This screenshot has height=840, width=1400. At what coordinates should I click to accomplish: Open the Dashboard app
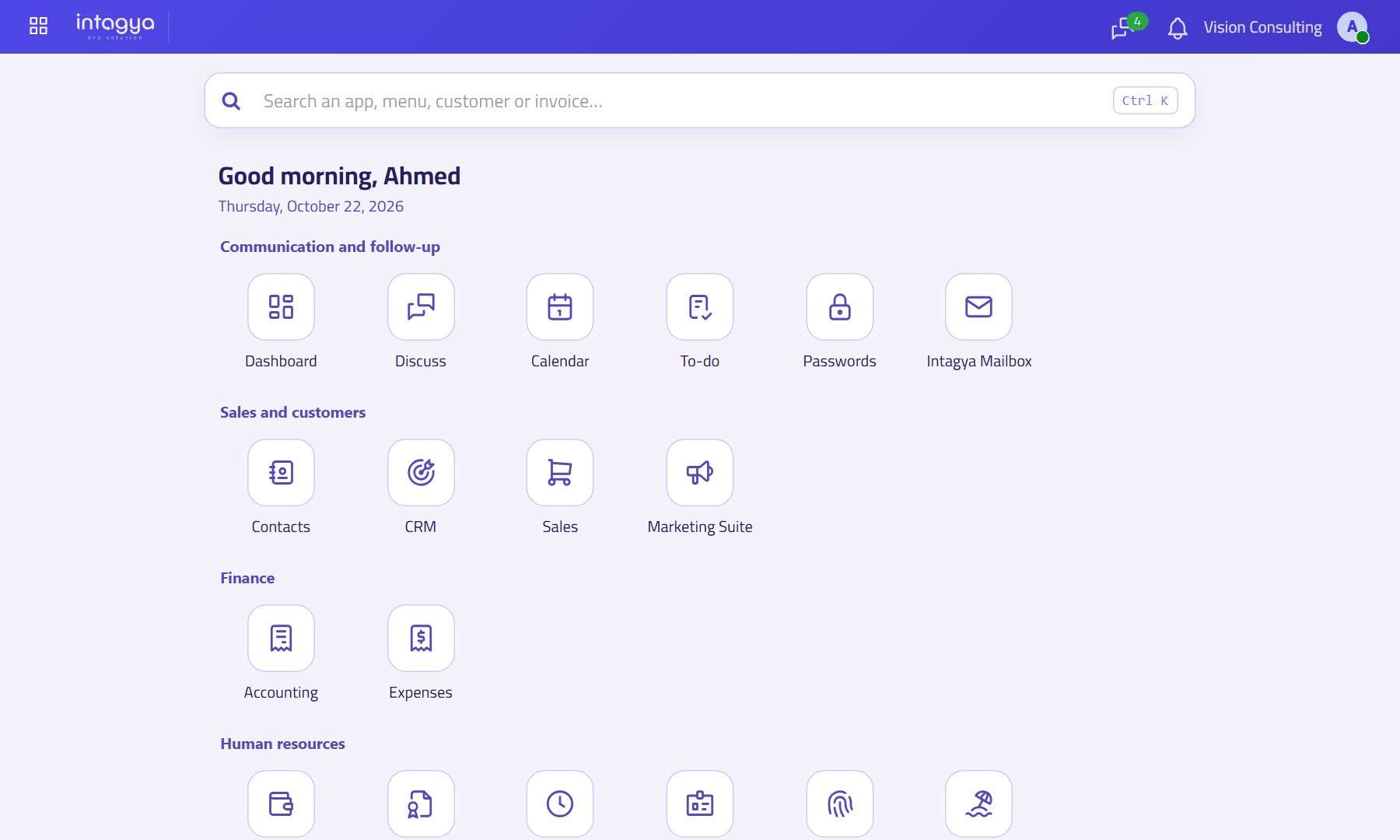coord(281,306)
